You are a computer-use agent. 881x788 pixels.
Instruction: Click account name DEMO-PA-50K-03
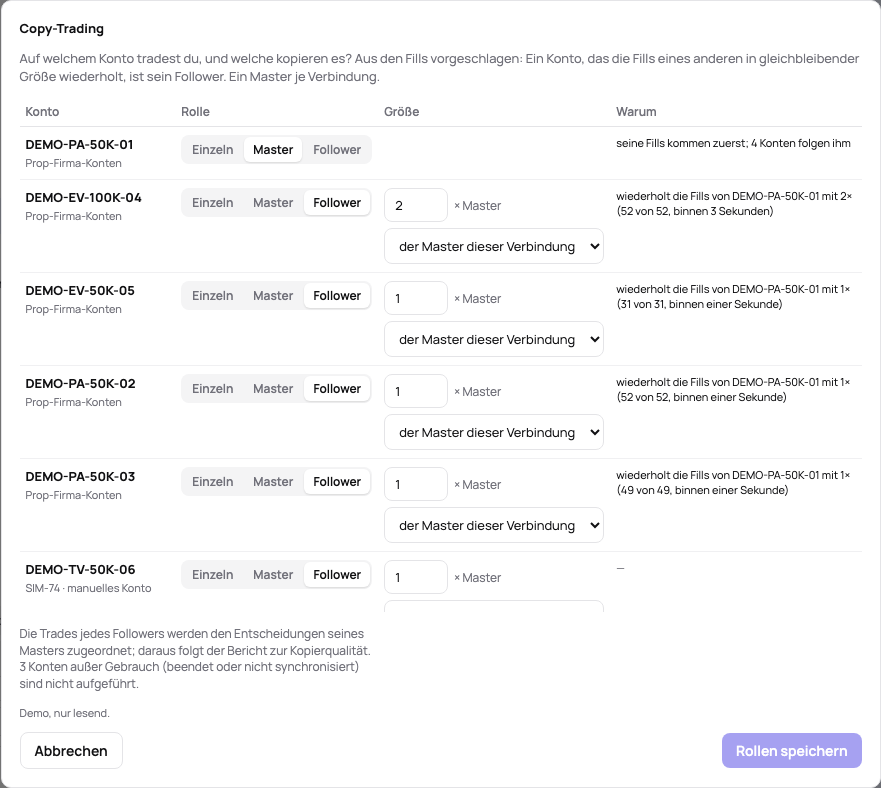click(80, 477)
